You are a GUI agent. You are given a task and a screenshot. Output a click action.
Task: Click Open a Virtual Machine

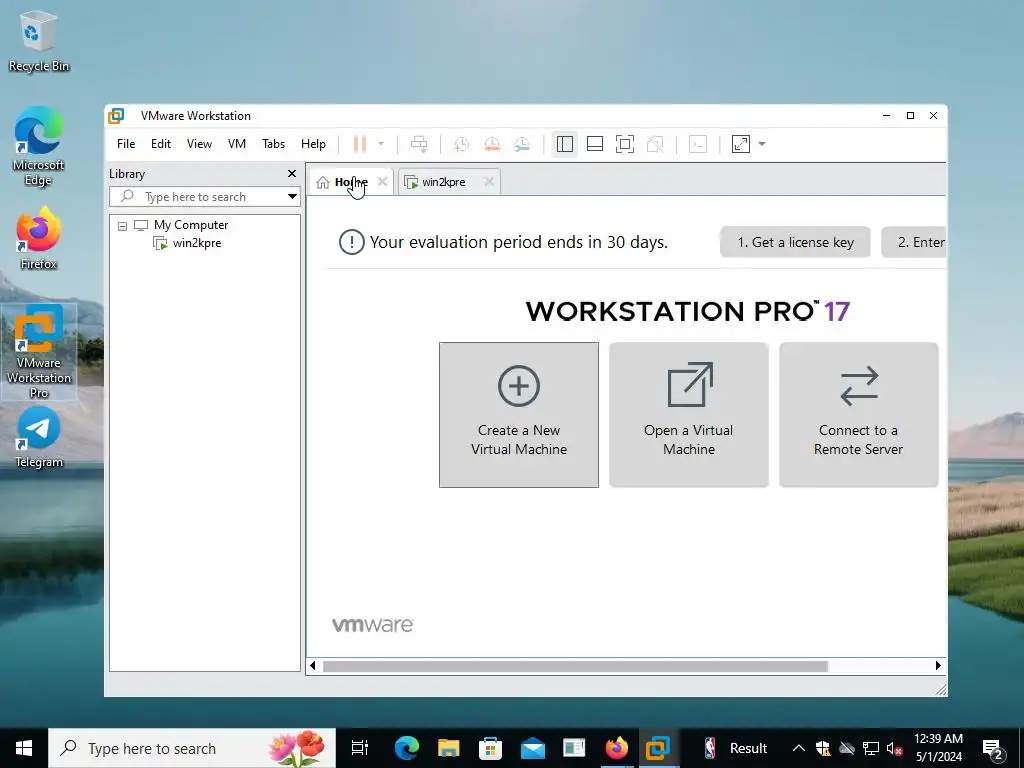pyautogui.click(x=689, y=415)
